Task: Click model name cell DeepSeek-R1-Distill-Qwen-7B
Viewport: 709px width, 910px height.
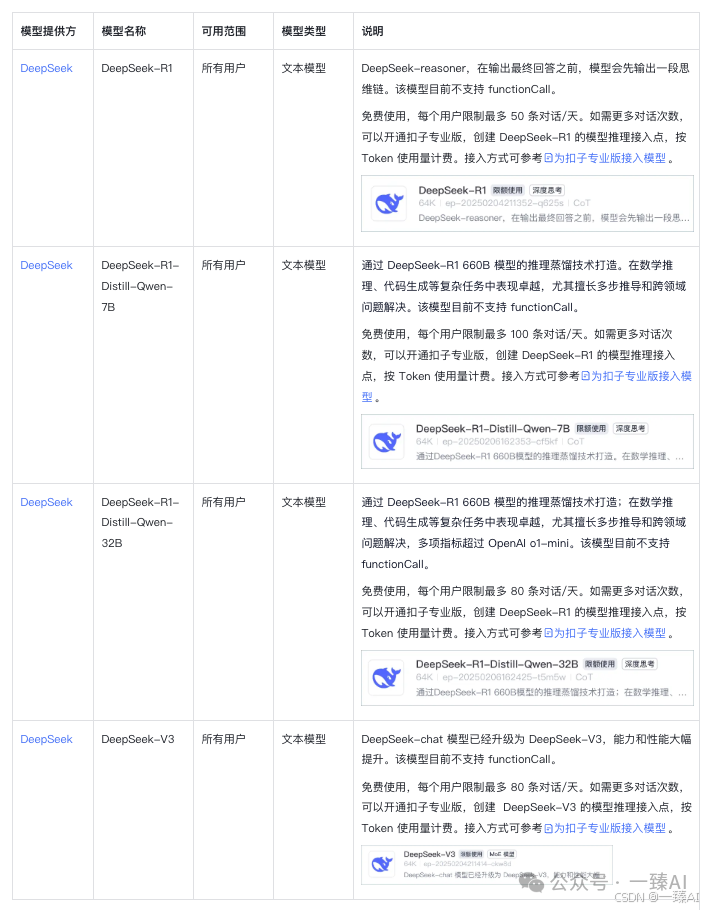Action: [x=140, y=286]
